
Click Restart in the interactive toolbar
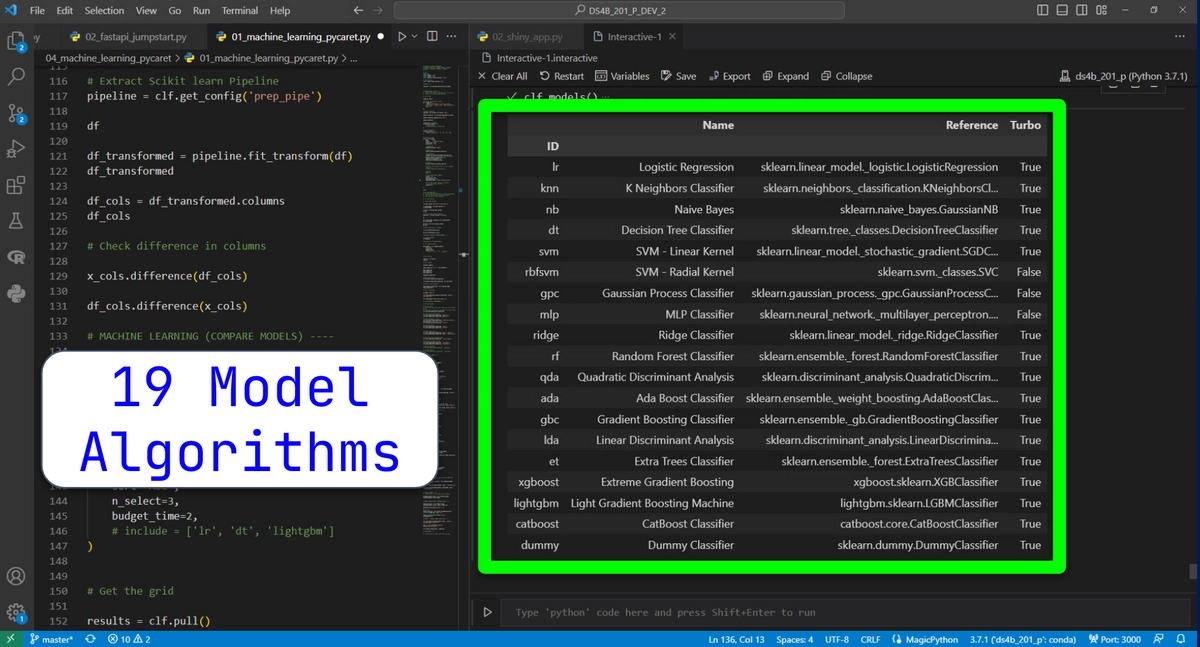pos(562,76)
